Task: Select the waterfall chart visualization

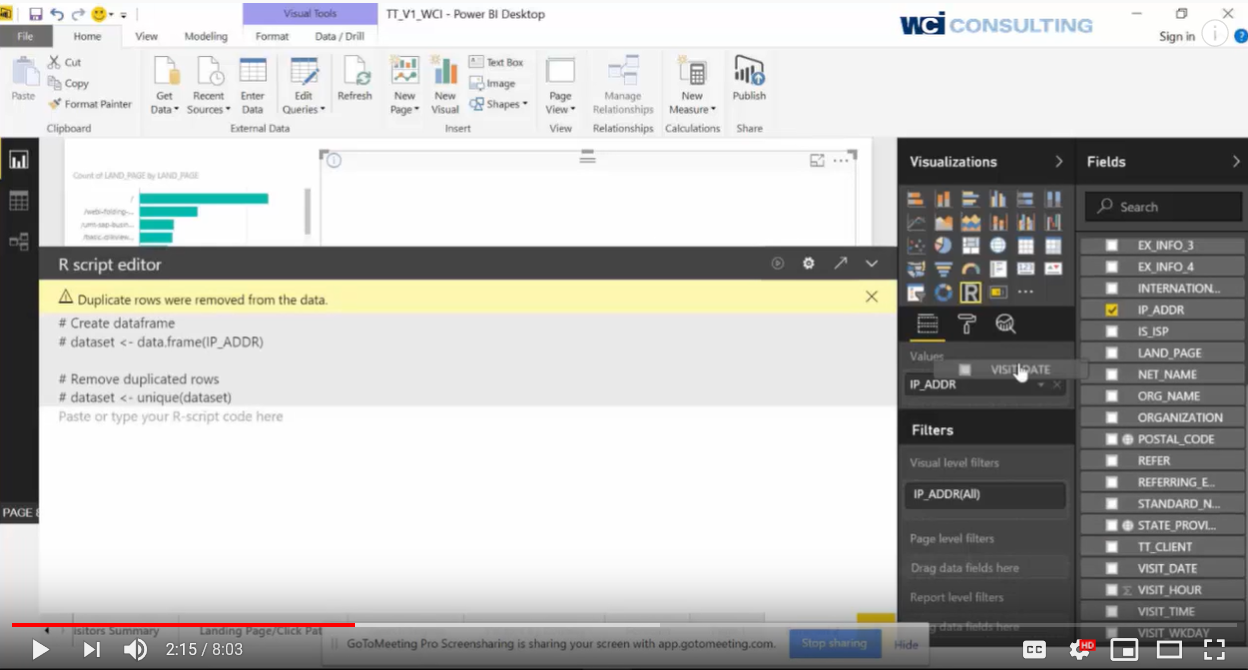Action: (x=1053, y=222)
